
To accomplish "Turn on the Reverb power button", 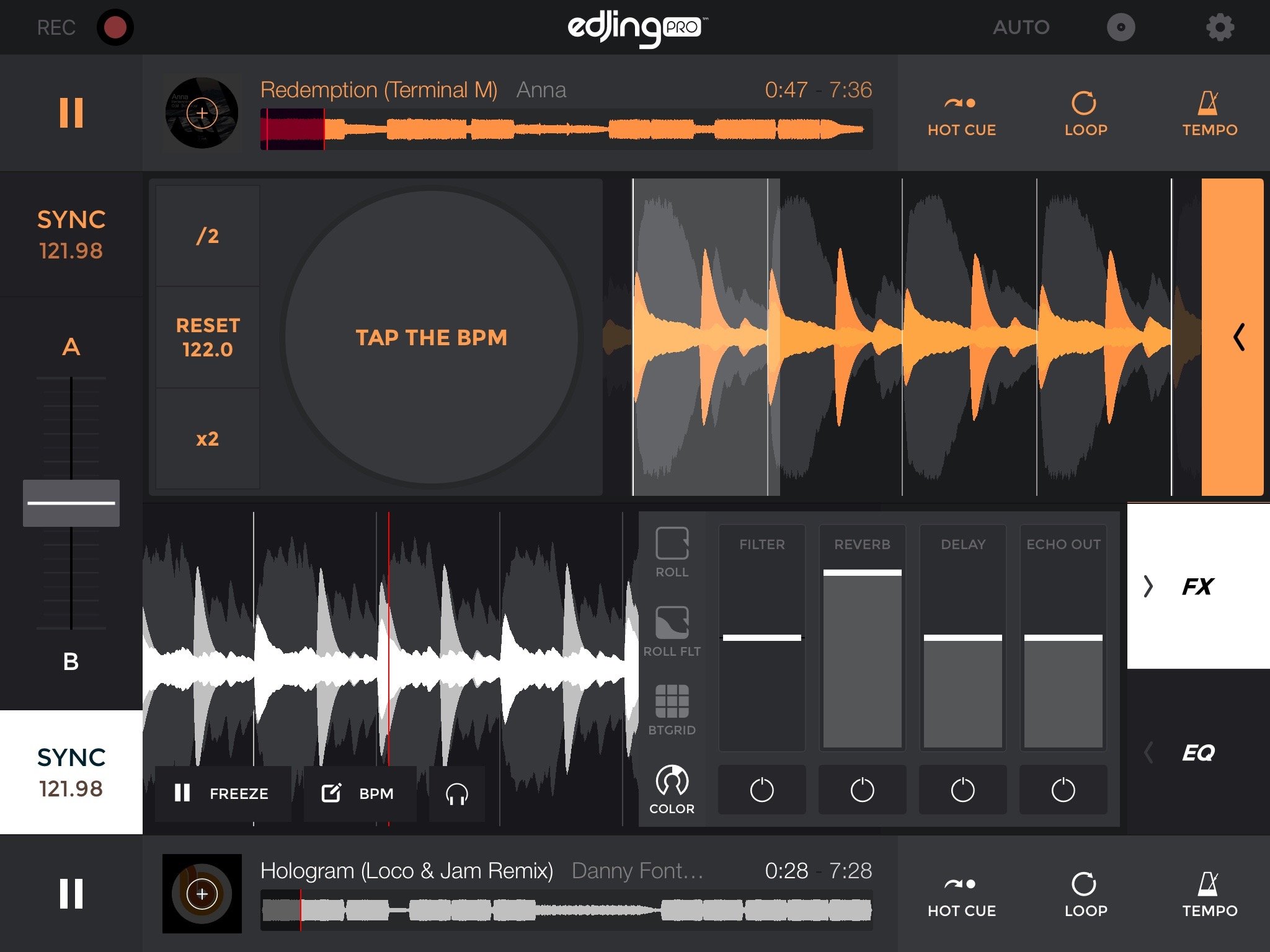I will tap(862, 790).
